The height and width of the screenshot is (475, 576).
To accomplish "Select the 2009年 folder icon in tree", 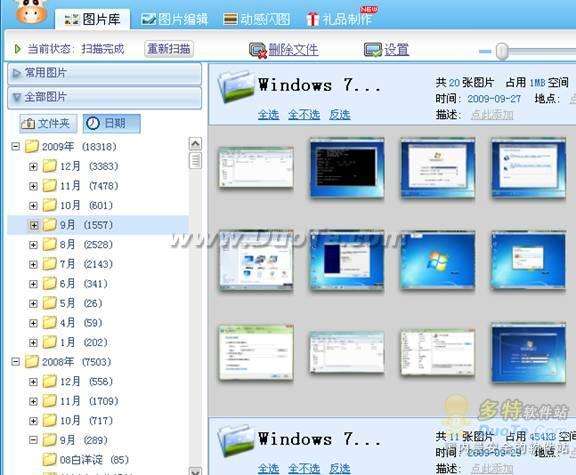I will tap(32, 146).
